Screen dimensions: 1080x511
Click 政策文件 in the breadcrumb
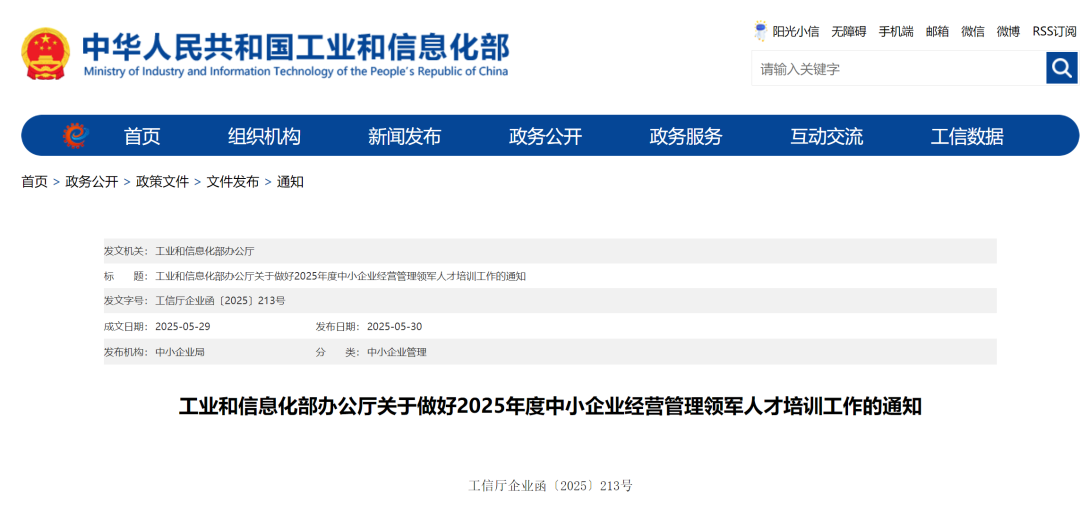tap(163, 182)
